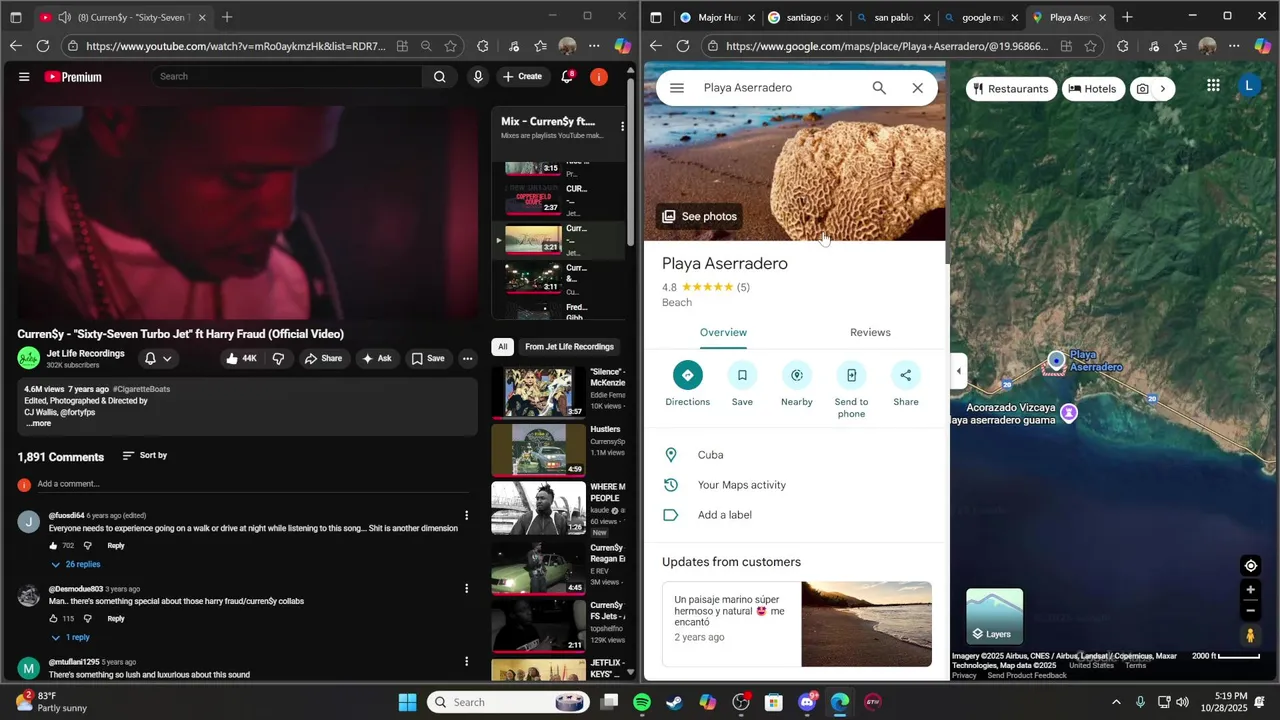Share Playa Aserradero place
Screen dimensions: 1280x720
[906, 384]
